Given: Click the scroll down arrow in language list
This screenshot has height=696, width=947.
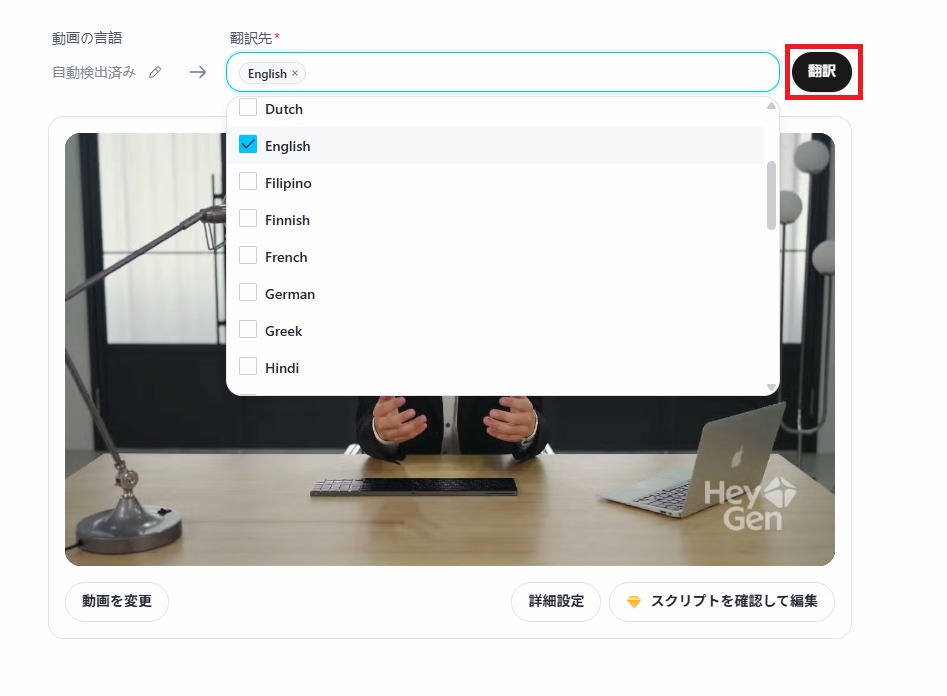Looking at the screenshot, I should click(x=771, y=387).
